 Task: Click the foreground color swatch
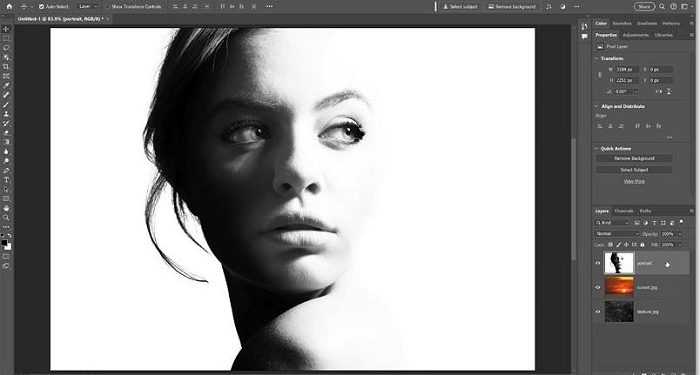(x=4, y=242)
